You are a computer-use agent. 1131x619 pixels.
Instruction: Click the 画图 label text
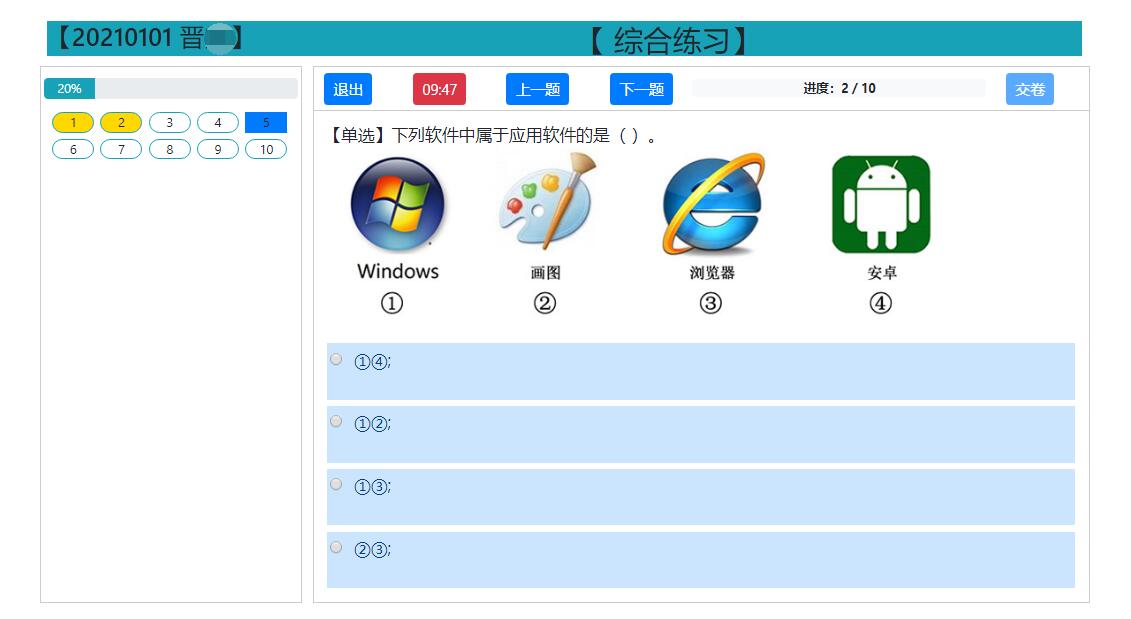[545, 273]
